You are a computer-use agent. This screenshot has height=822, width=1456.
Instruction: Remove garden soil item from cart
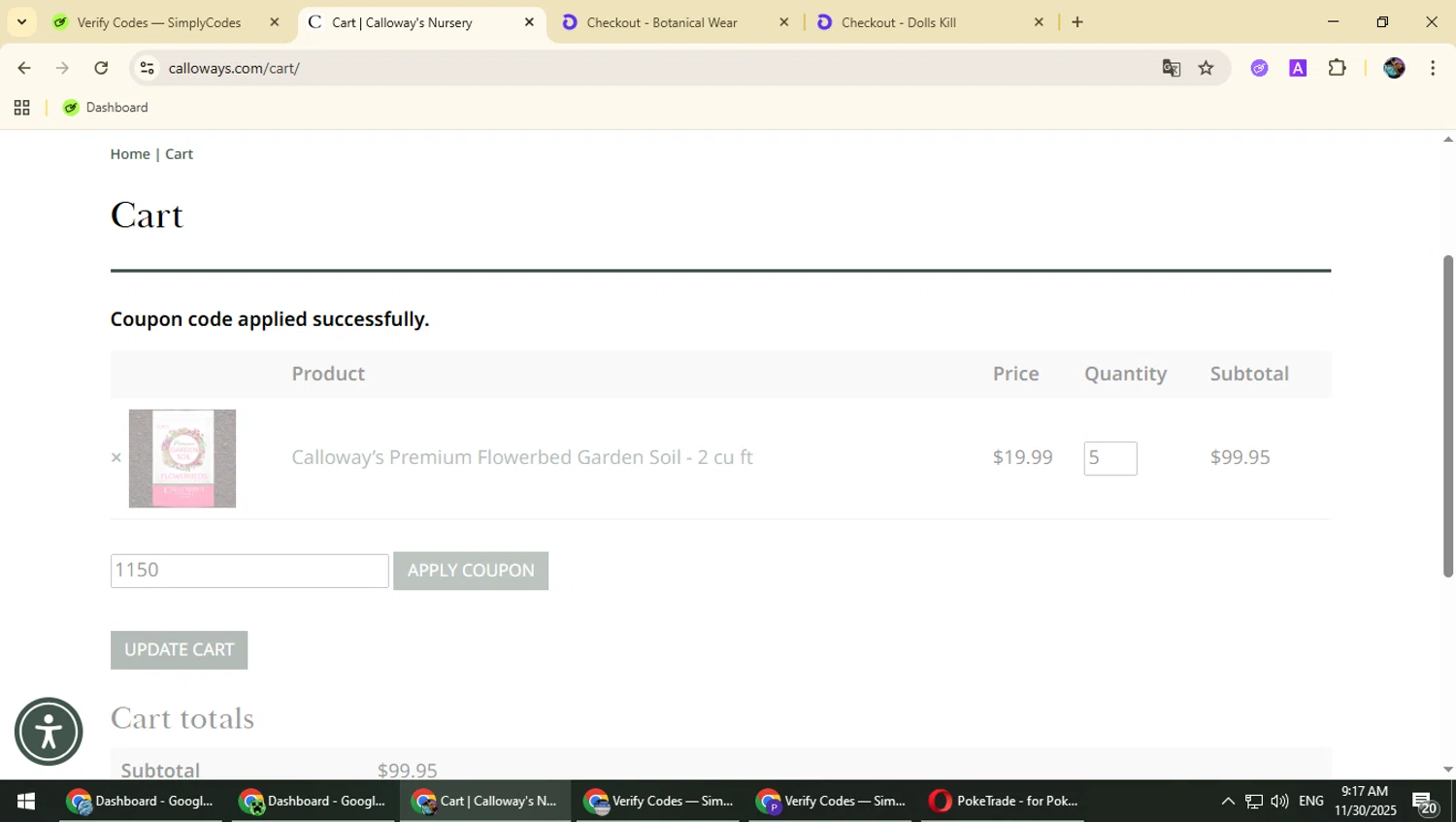pos(116,458)
